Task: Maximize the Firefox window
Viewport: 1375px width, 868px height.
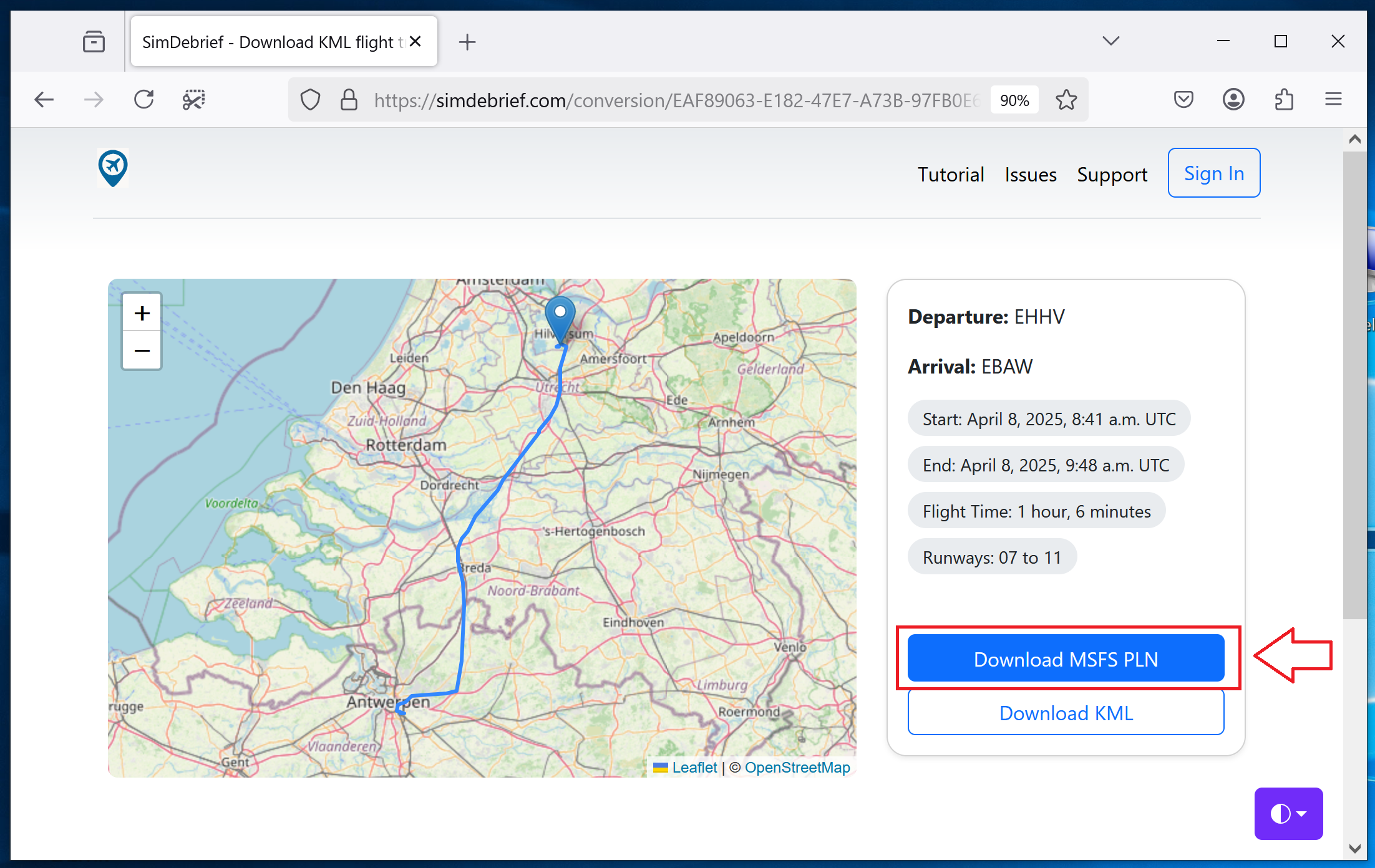Action: click(x=1281, y=41)
